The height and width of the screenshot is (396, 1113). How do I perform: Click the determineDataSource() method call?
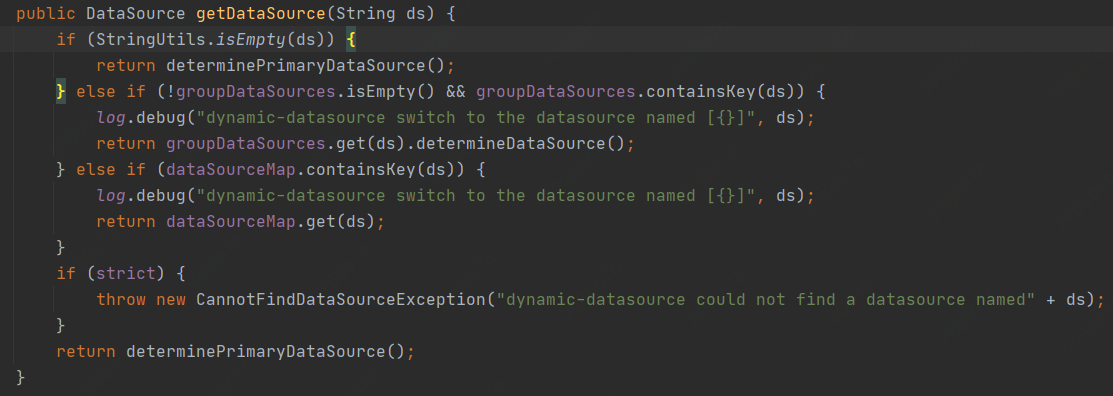click(520, 143)
